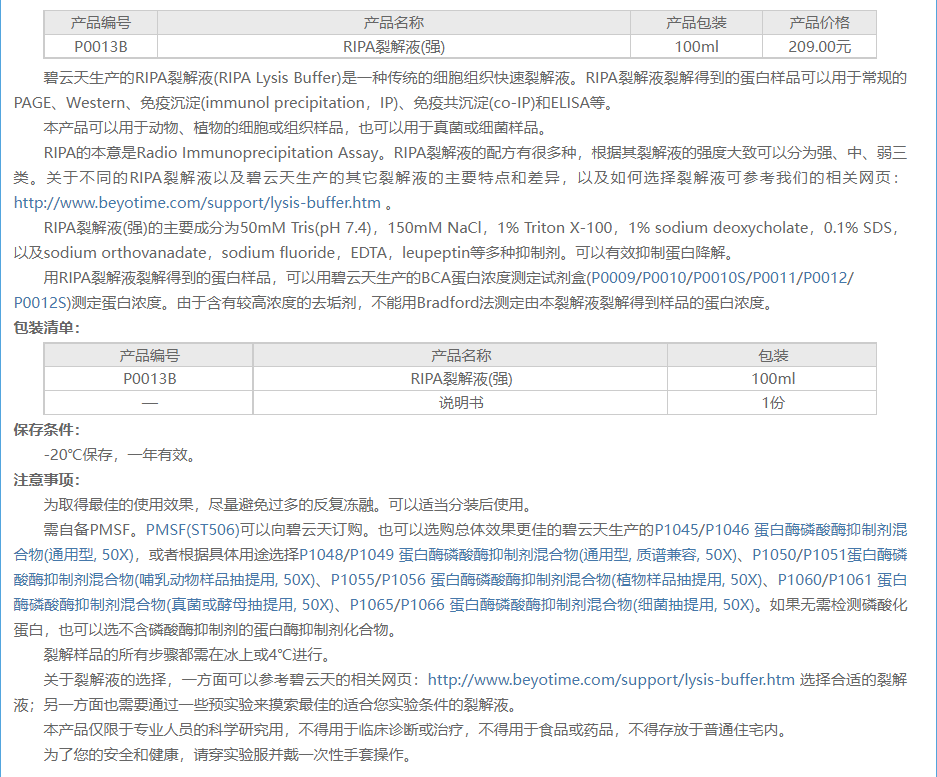Open the PMSF(ST506) product link
The width and height of the screenshot is (937, 777).
(x=192, y=530)
